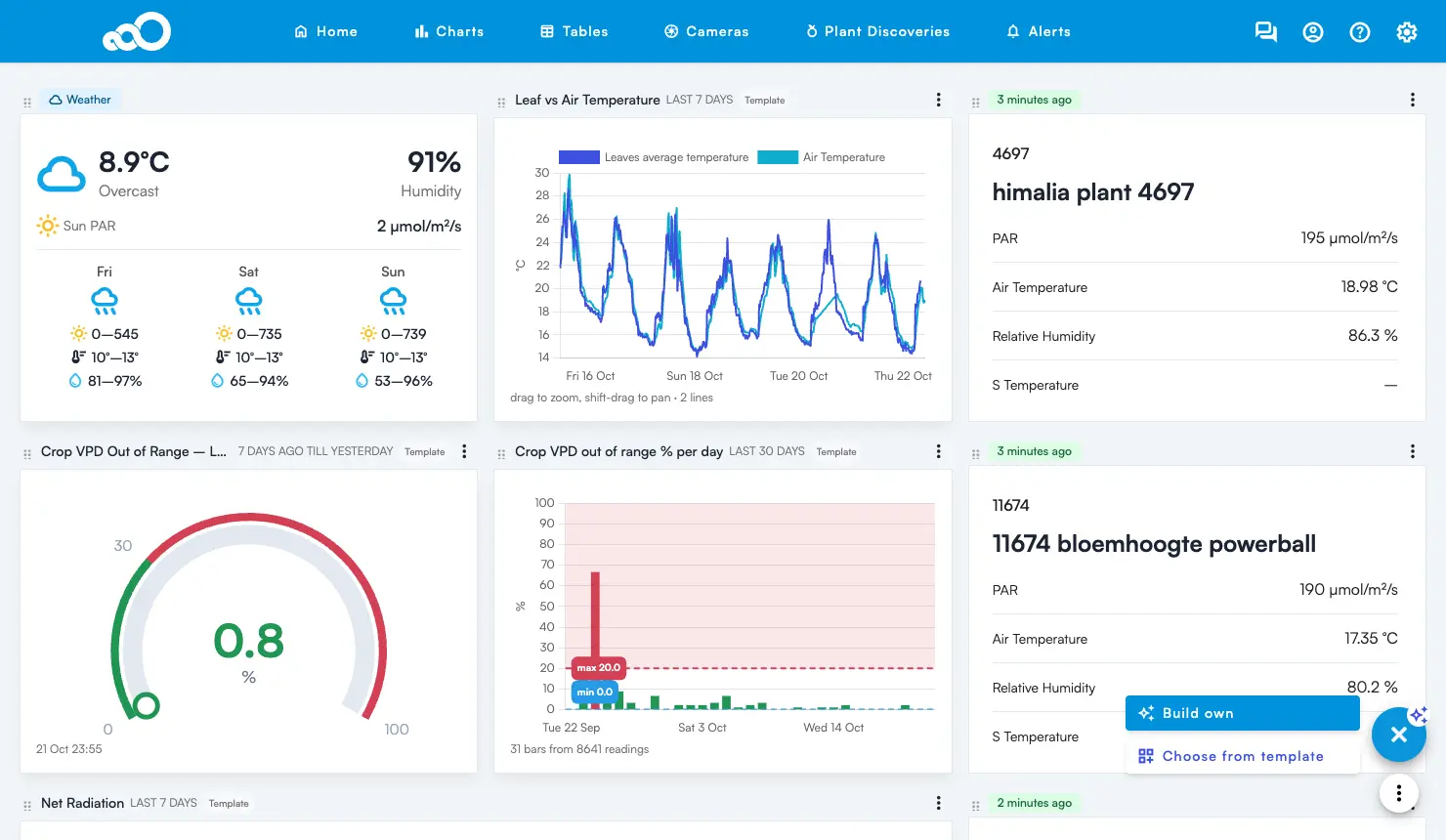
Task: Grab the Leaf vs Air Temperature drag handle
Action: 501,102
